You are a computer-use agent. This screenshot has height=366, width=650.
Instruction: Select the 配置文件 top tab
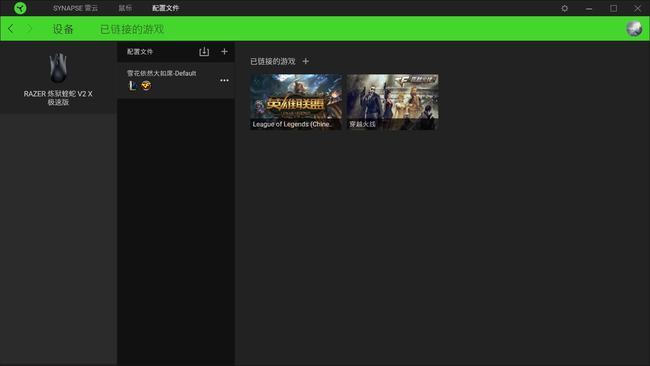[x=165, y=8]
